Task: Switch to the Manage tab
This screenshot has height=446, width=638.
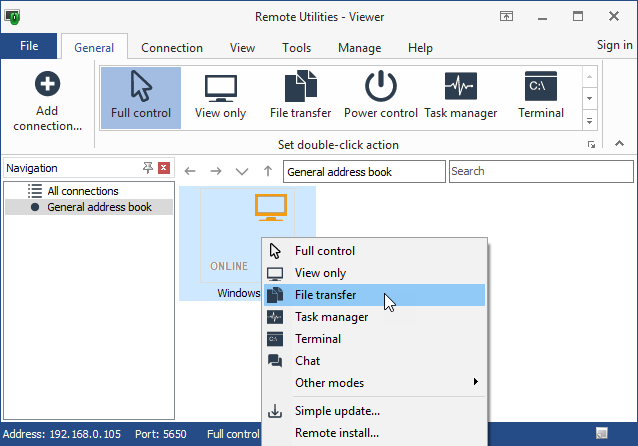Action: pyautogui.click(x=359, y=48)
